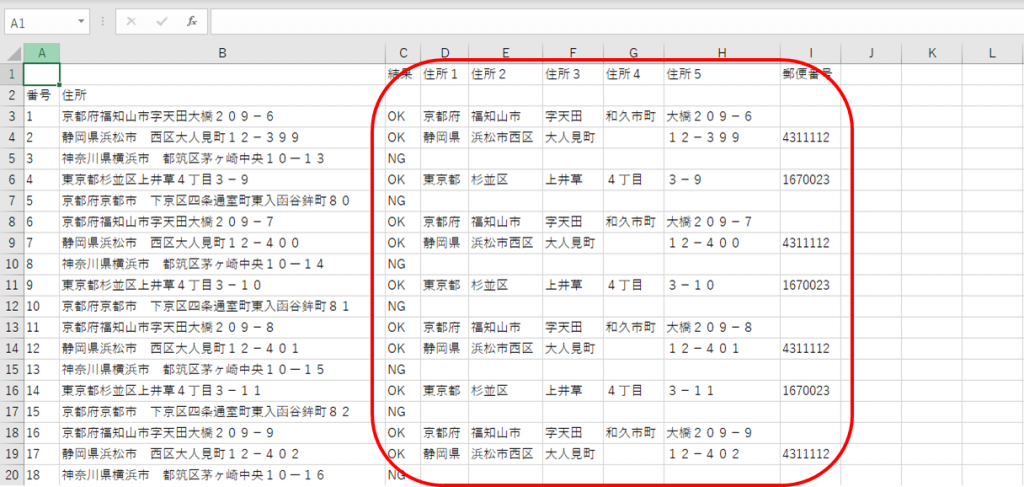Select row 20 header
This screenshot has height=487, width=1024.
pos(12,475)
